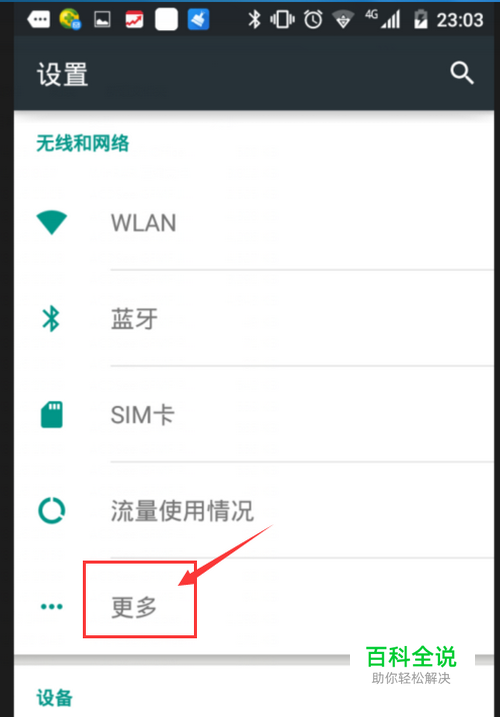Image resolution: width=500 pixels, height=717 pixels.
Task: Open search with the magnifier icon
Action: 462,73
